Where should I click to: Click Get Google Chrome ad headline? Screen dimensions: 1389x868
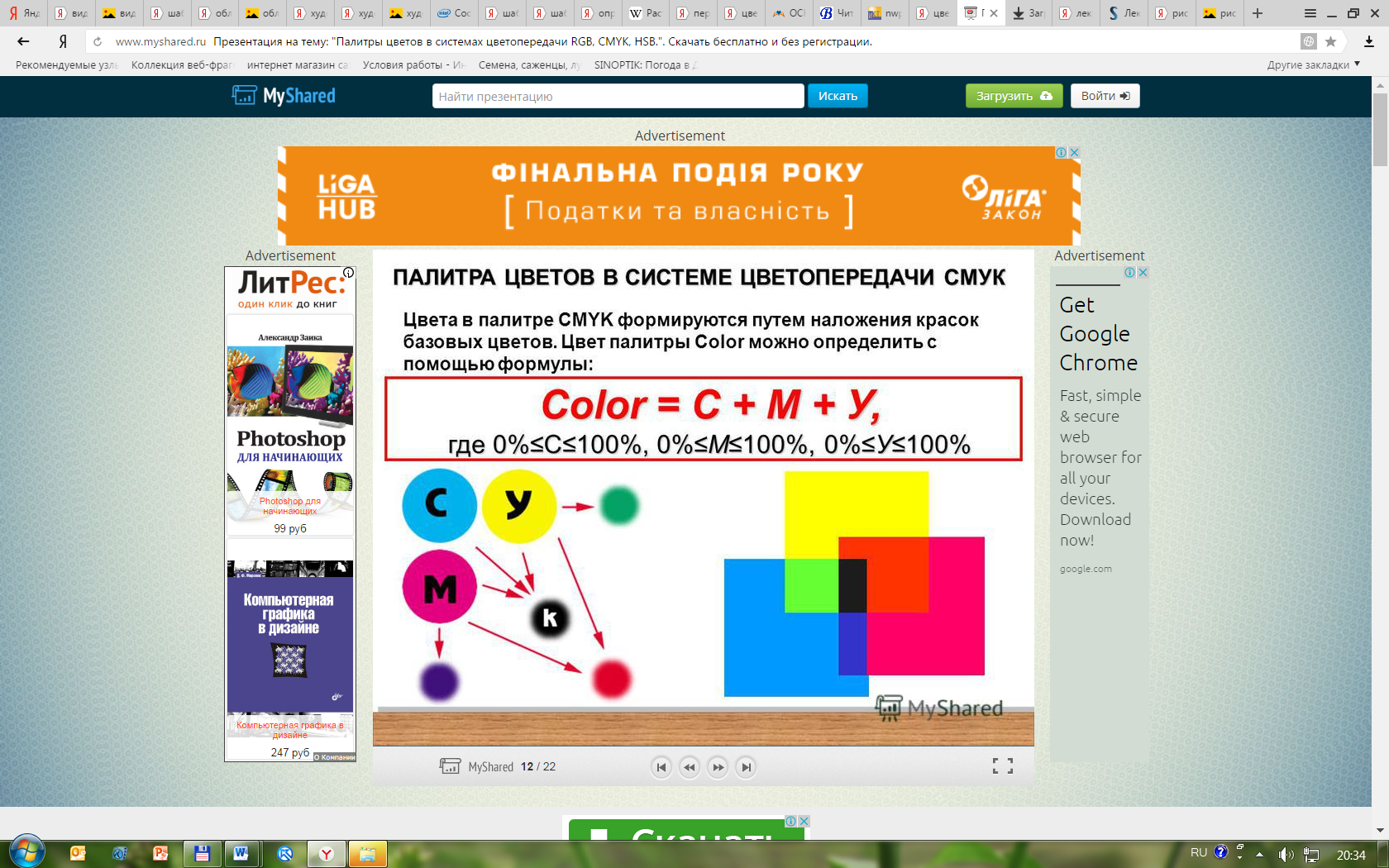pyautogui.click(x=1099, y=334)
